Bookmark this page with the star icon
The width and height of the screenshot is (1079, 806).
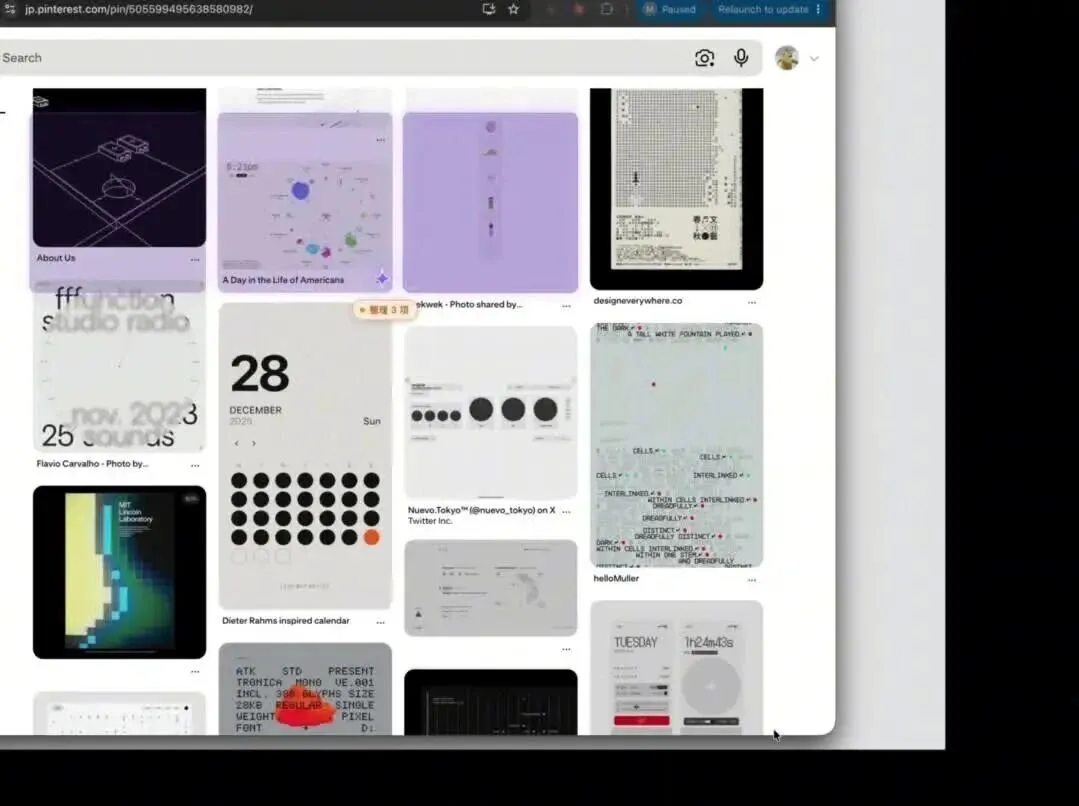(513, 9)
